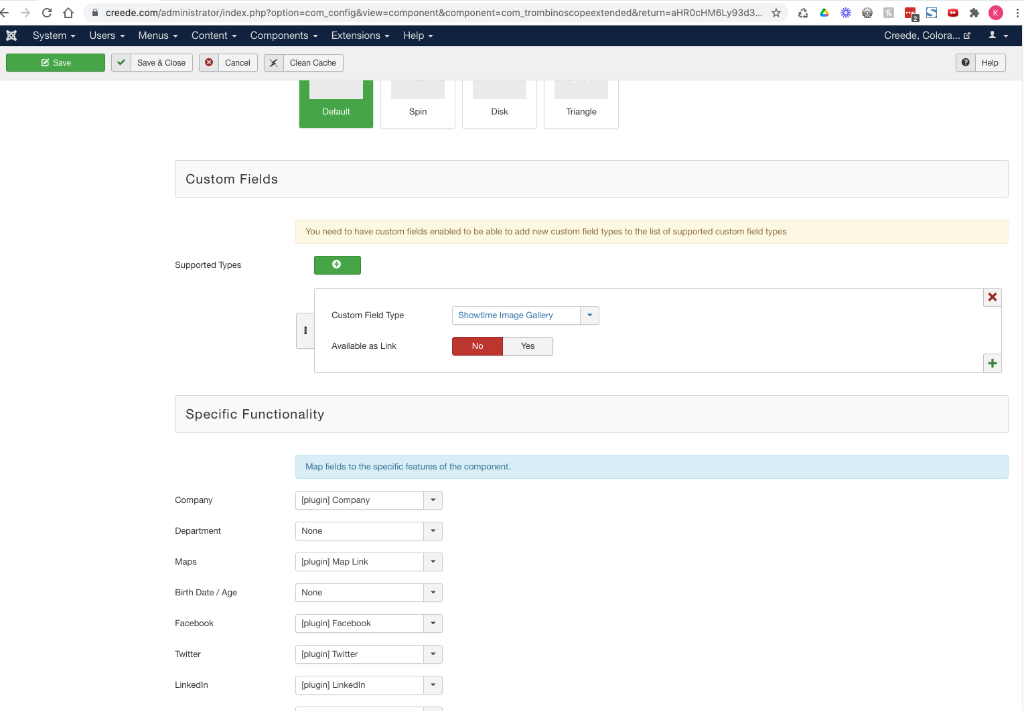Screen dimensions: 1024x711
Task: Bookmark this page with the star icon
Action: click(x=776, y=13)
